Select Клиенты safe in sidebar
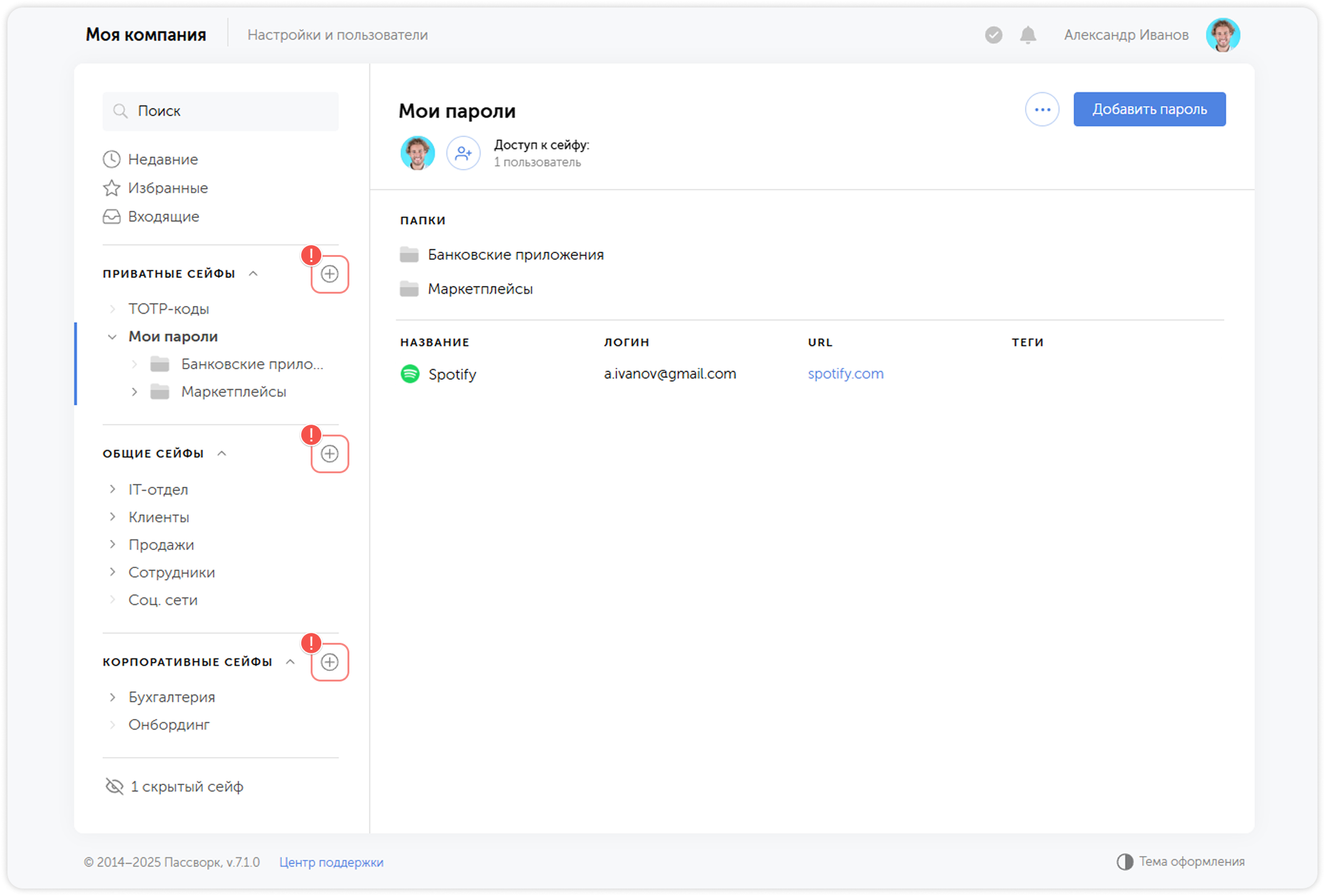The width and height of the screenshot is (1325, 896). (158, 517)
